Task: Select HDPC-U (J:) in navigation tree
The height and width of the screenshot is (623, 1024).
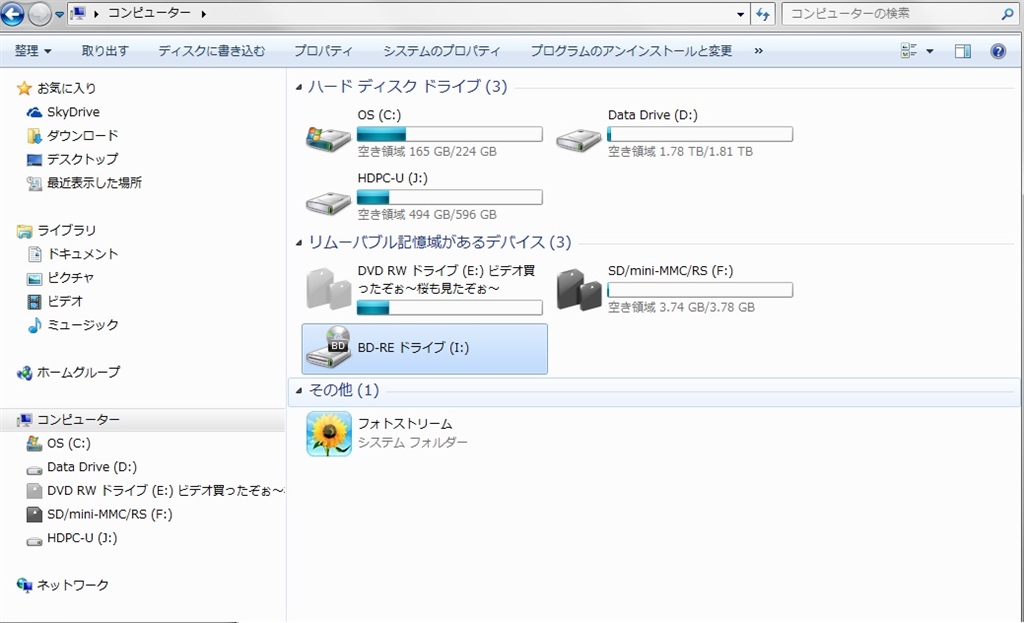Action: coord(82,538)
